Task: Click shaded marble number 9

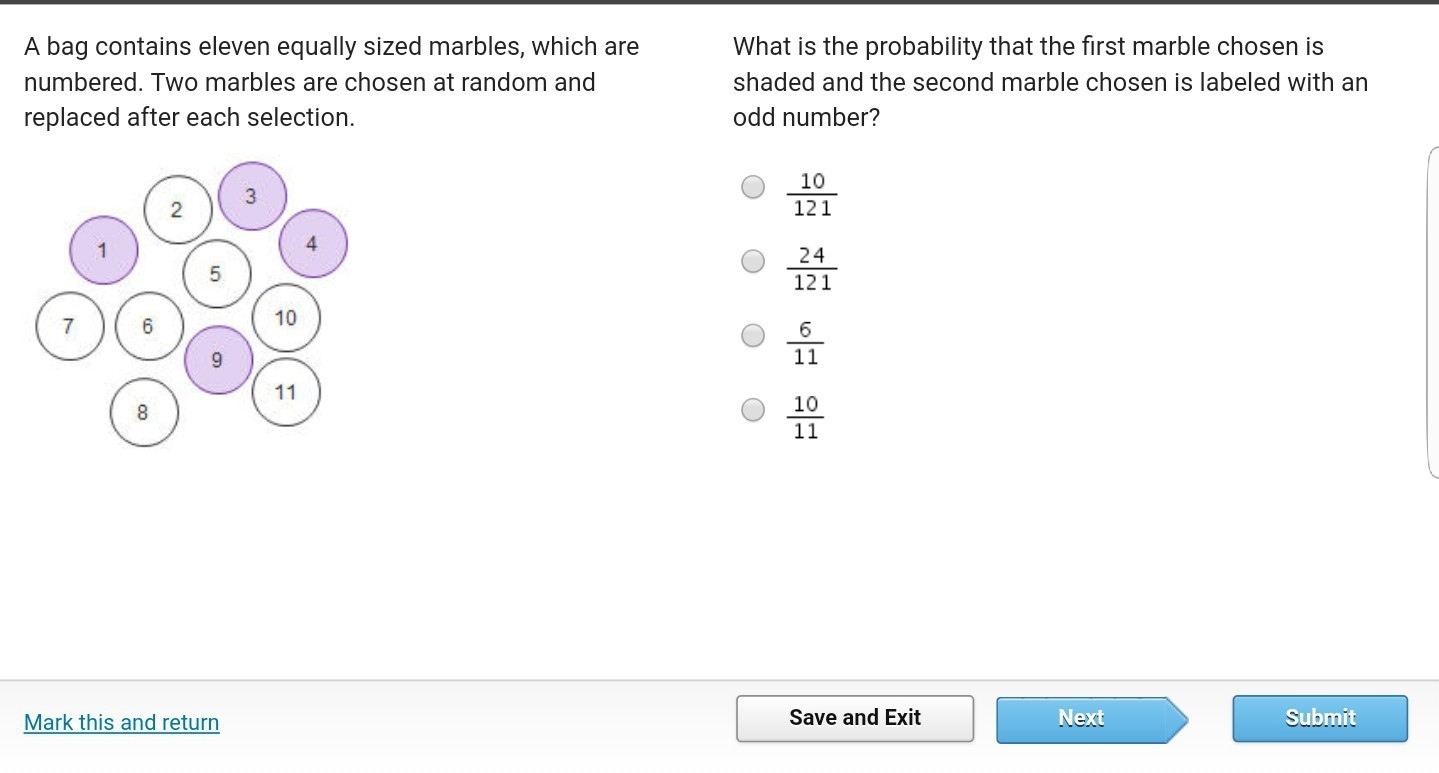Action: tap(218, 360)
